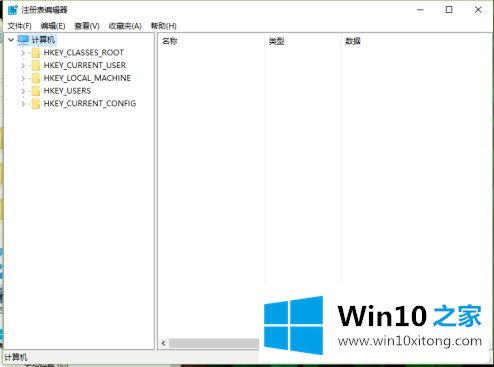Open the 帮助(H) menu
This screenshot has height=367, width=494.
[164, 26]
